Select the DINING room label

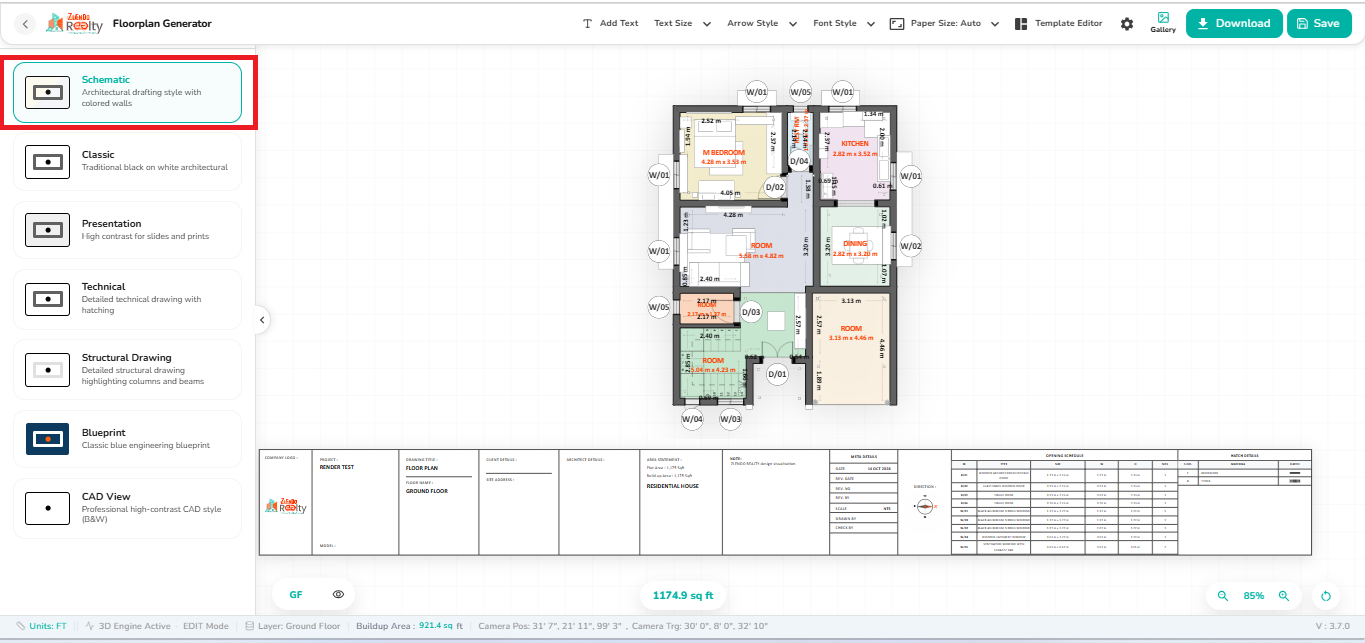click(855, 244)
